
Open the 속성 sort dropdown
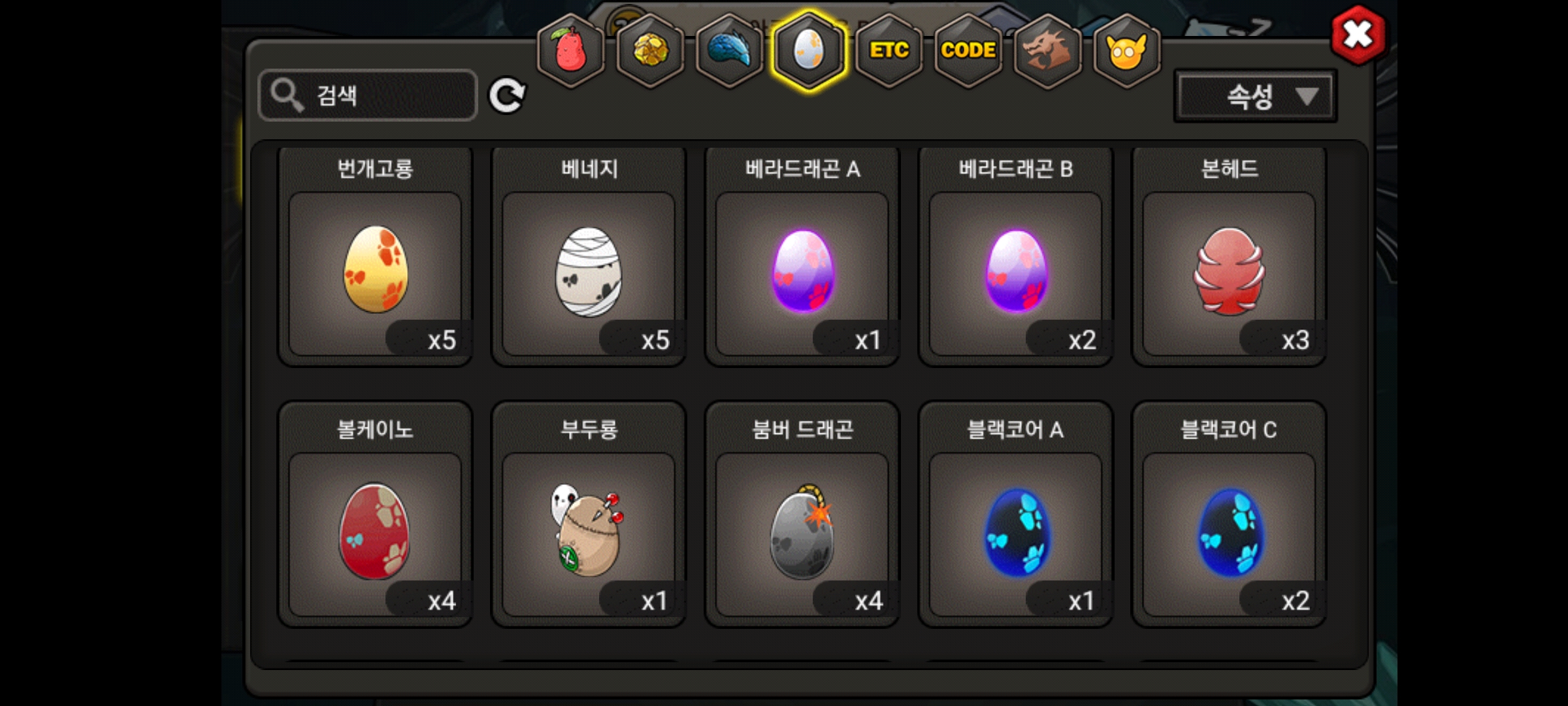pos(1255,97)
